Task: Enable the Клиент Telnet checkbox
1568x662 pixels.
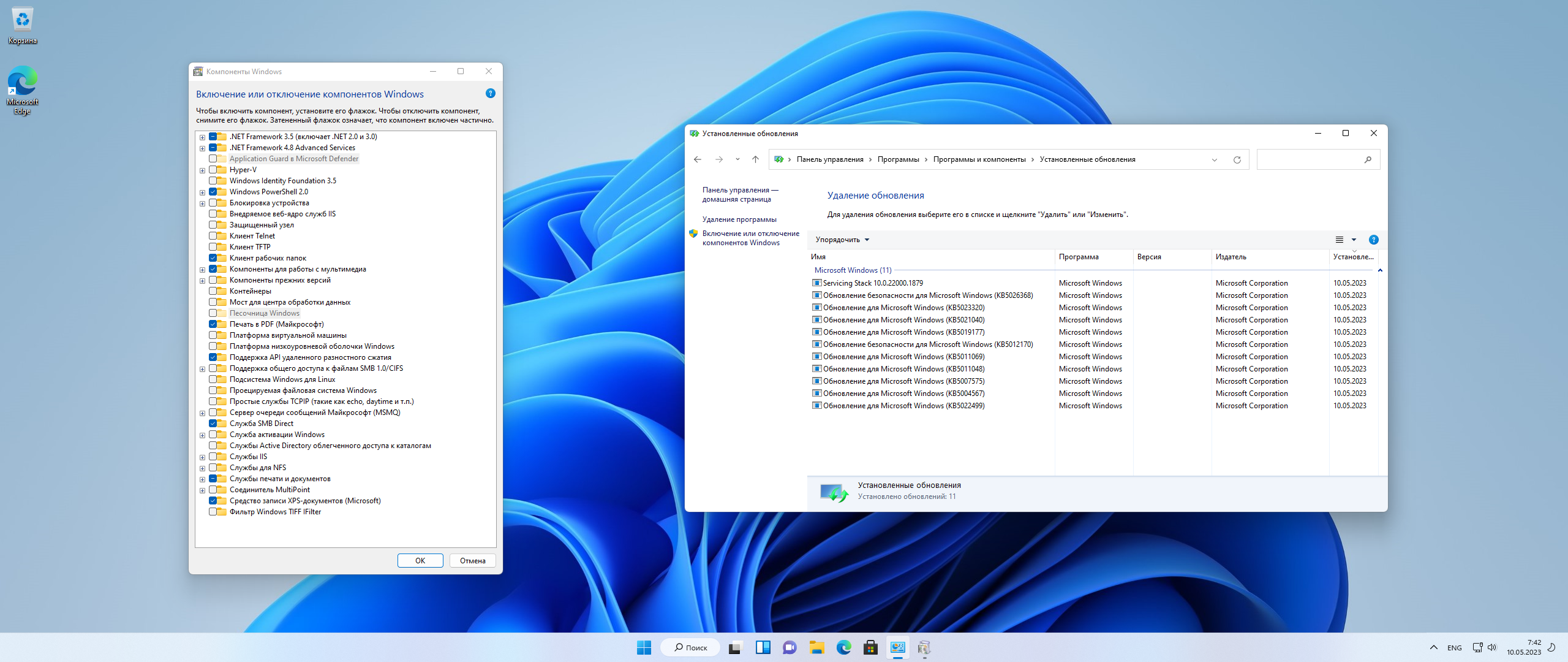Action: click(x=213, y=236)
